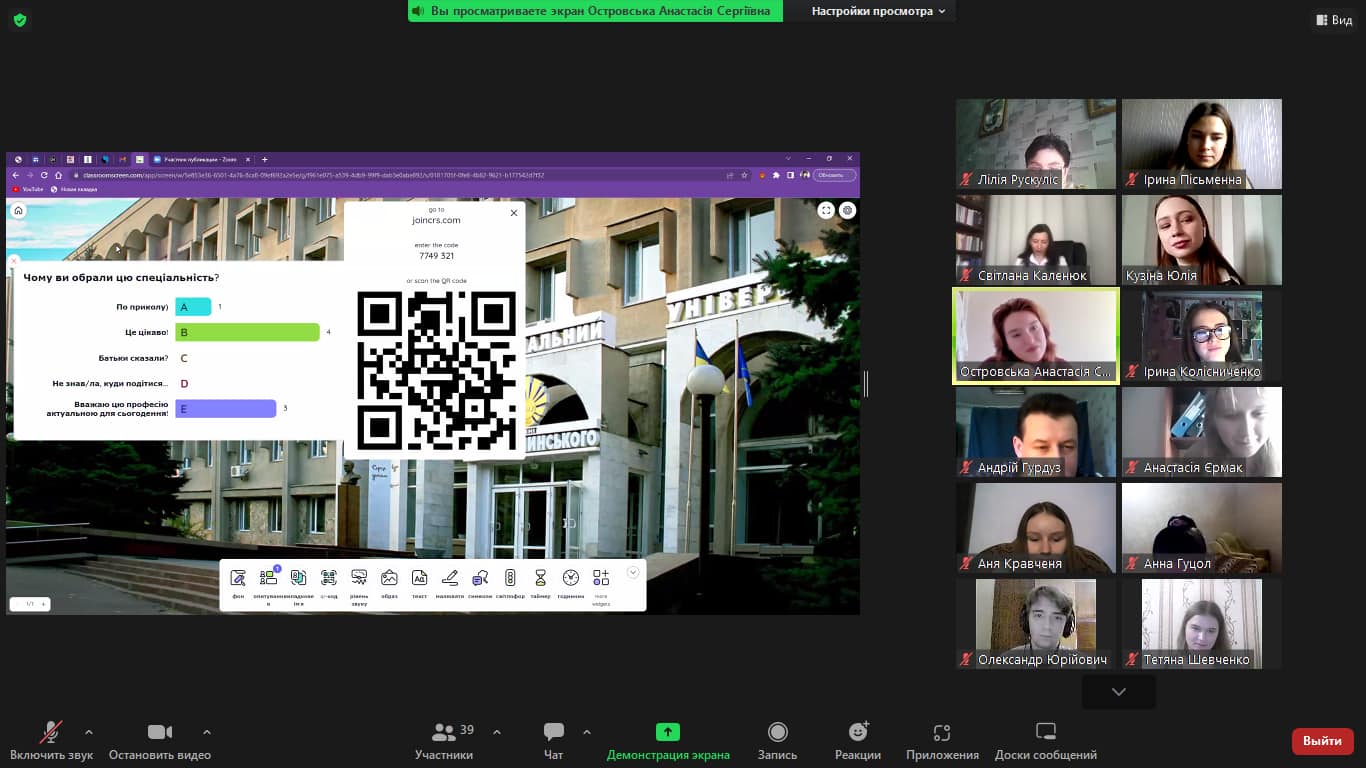Click the green Share Screen icon
Image resolution: width=1366 pixels, height=768 pixels.
(x=667, y=732)
